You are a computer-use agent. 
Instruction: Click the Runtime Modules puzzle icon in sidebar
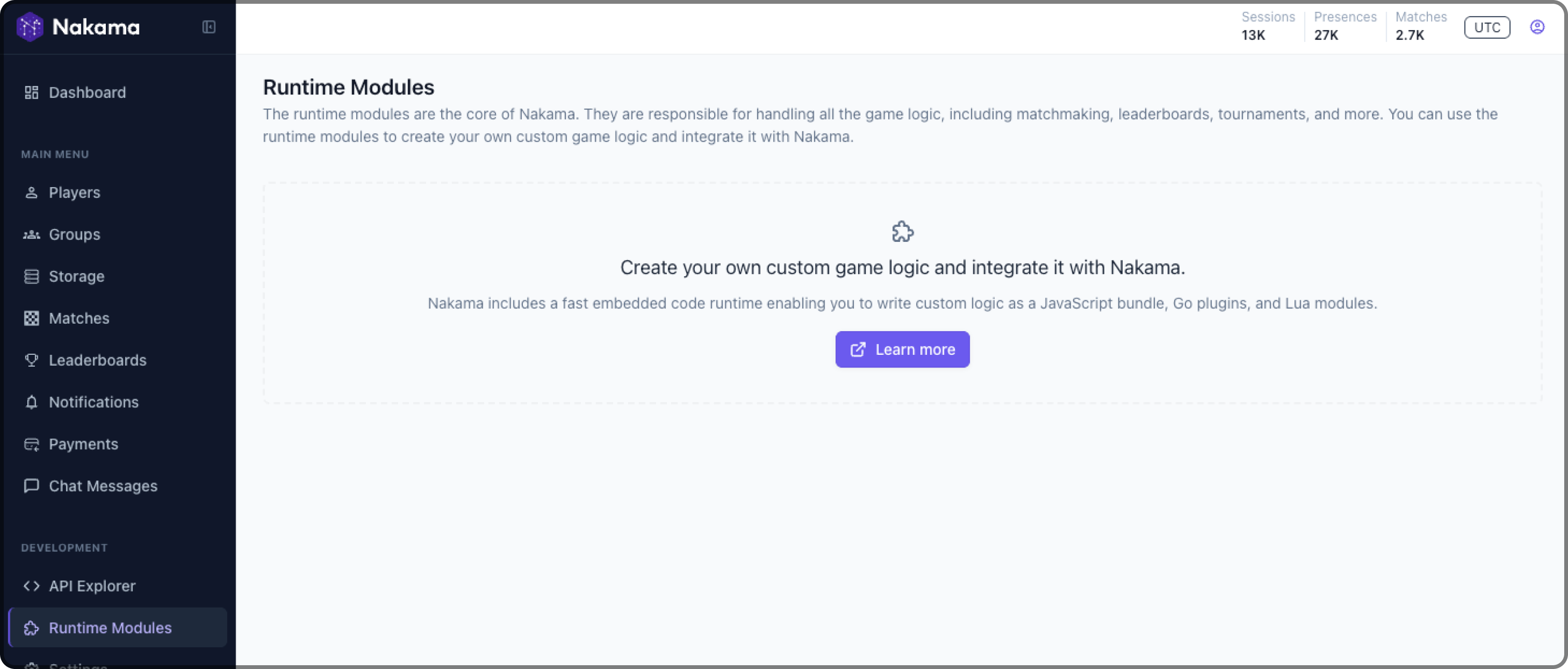point(32,628)
